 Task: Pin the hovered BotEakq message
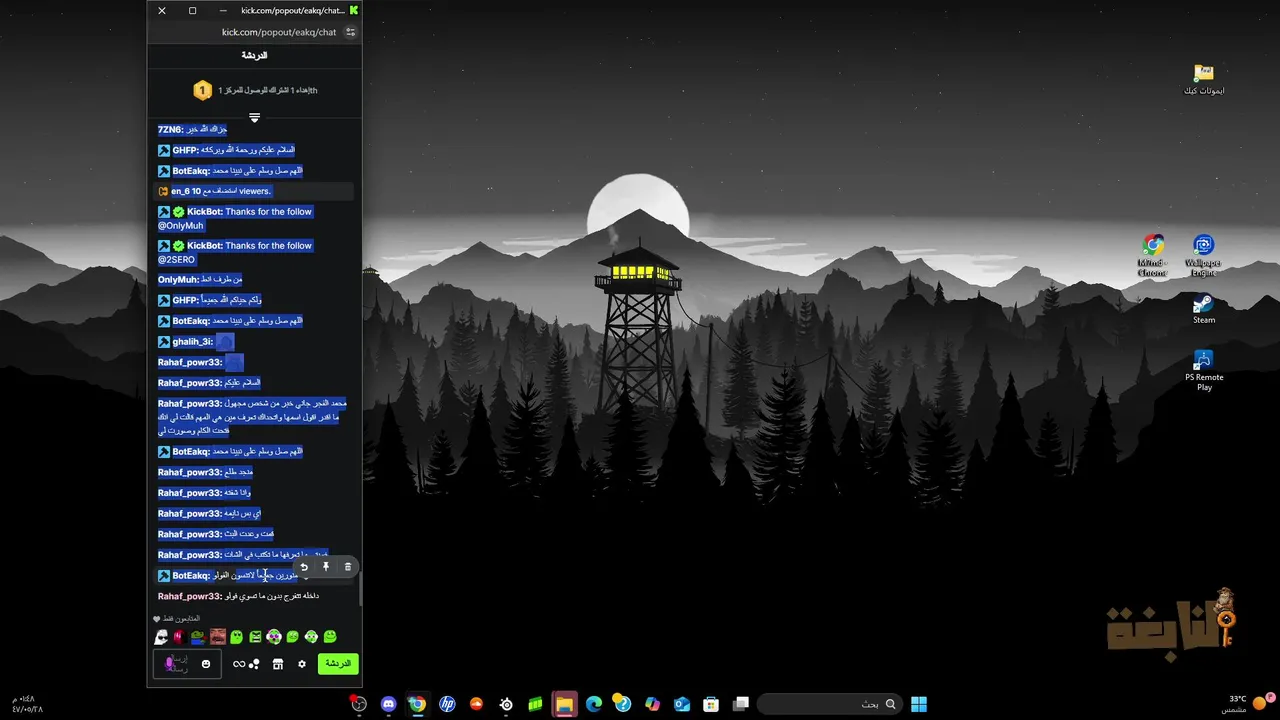(x=326, y=567)
